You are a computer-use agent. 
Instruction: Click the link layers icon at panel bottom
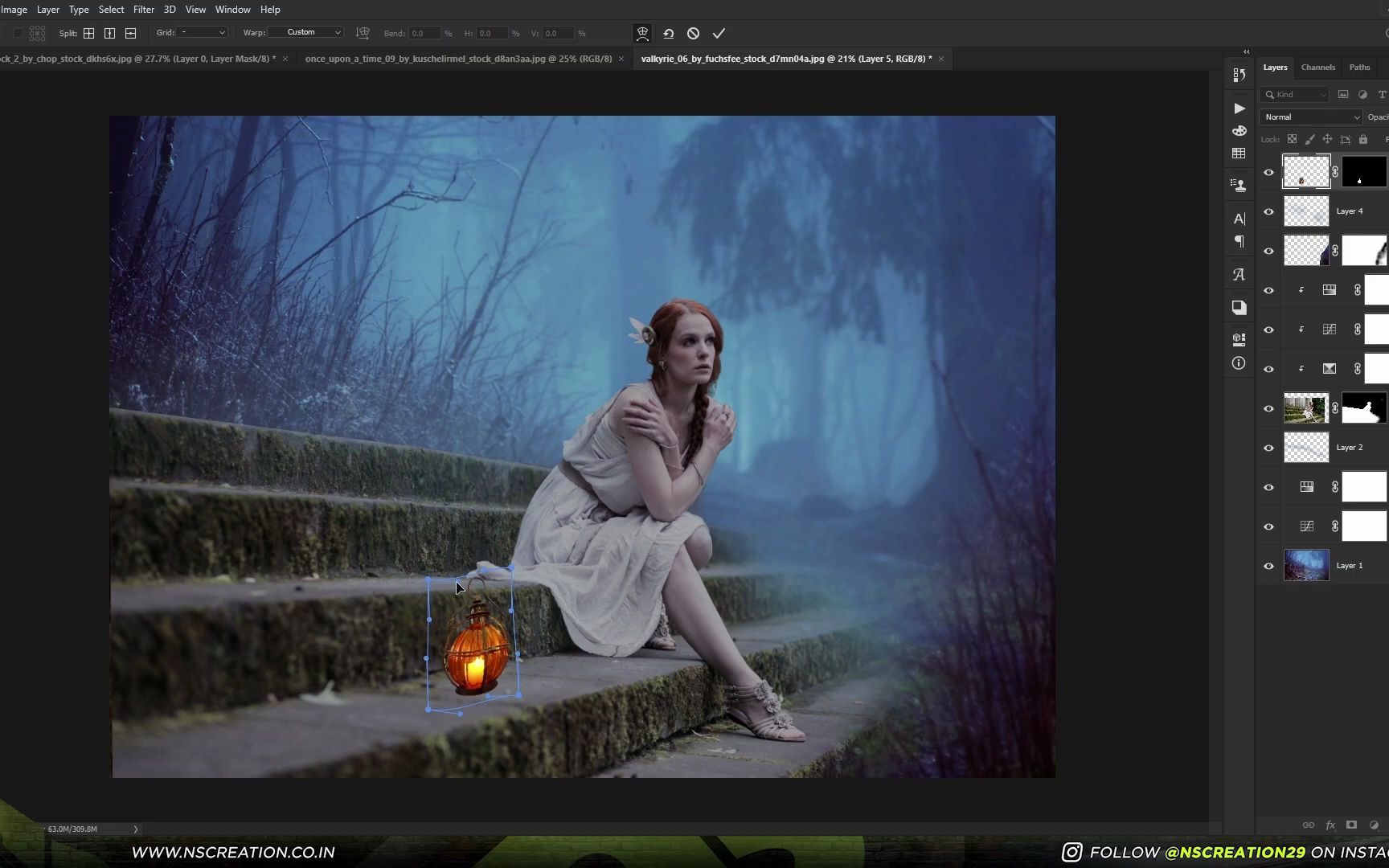1309,825
